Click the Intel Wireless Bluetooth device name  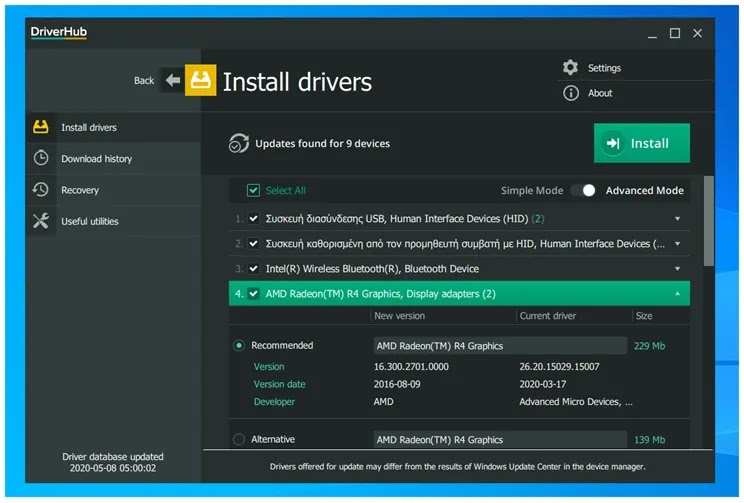[372, 269]
